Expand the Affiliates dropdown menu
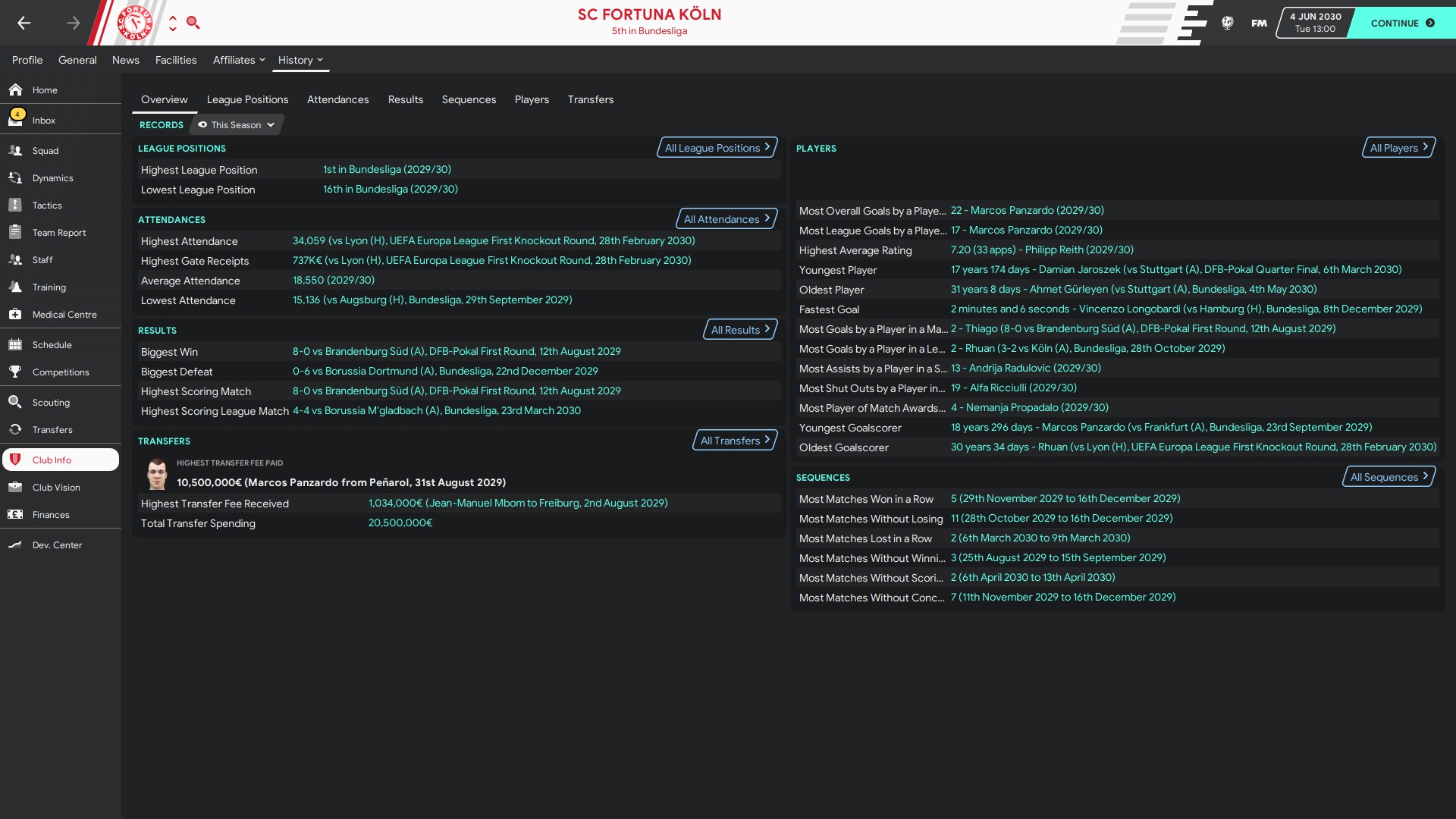Image resolution: width=1456 pixels, height=819 pixels. click(239, 60)
